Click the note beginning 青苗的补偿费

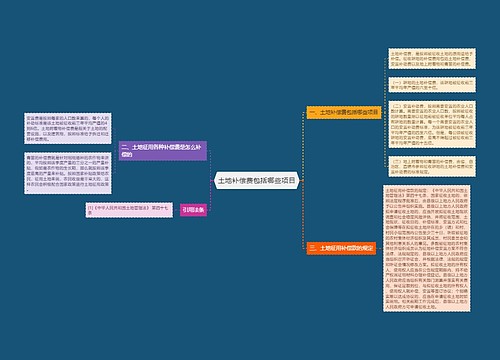point(68,173)
